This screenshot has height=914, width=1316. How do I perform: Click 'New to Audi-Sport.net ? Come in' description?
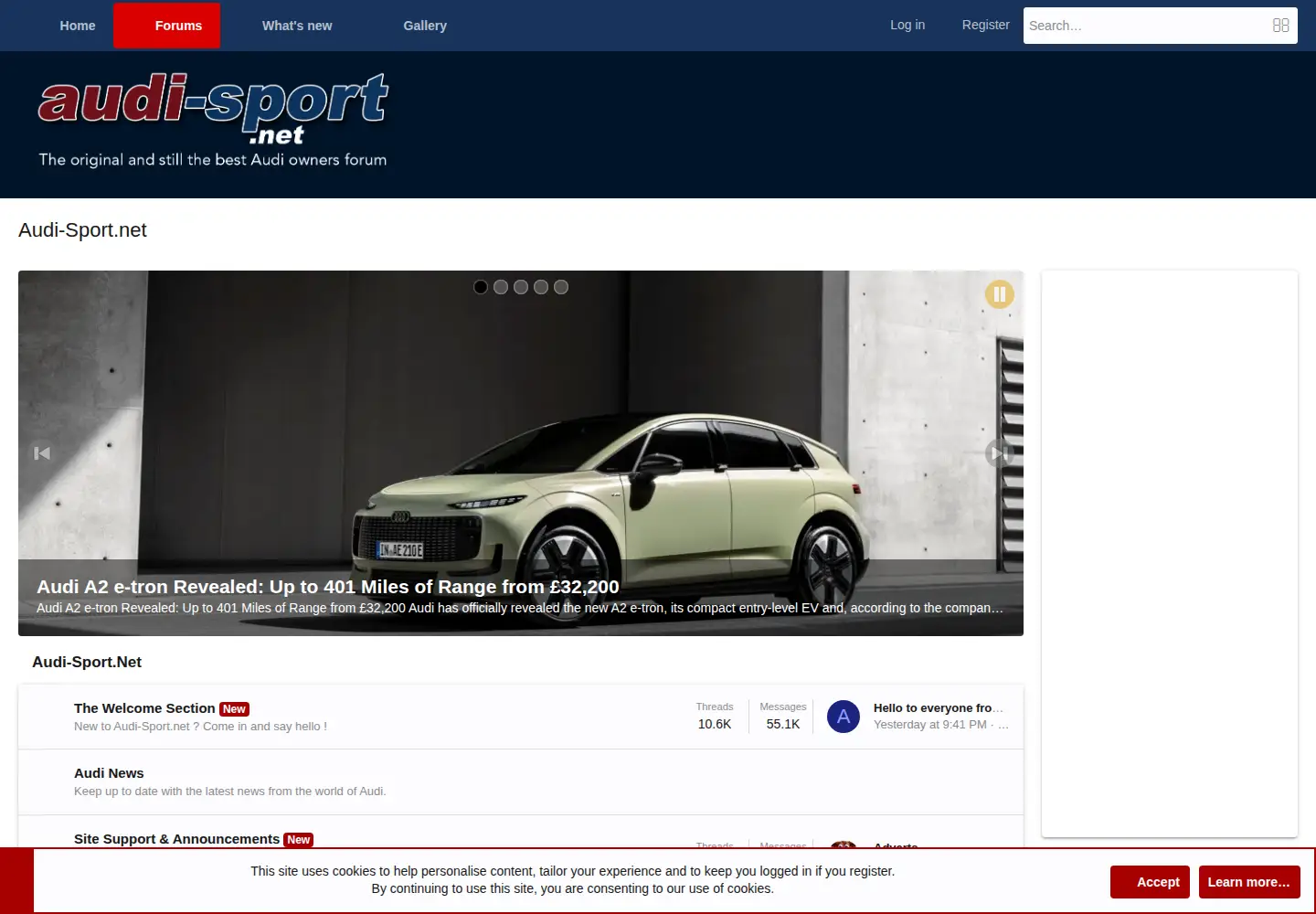(x=200, y=727)
